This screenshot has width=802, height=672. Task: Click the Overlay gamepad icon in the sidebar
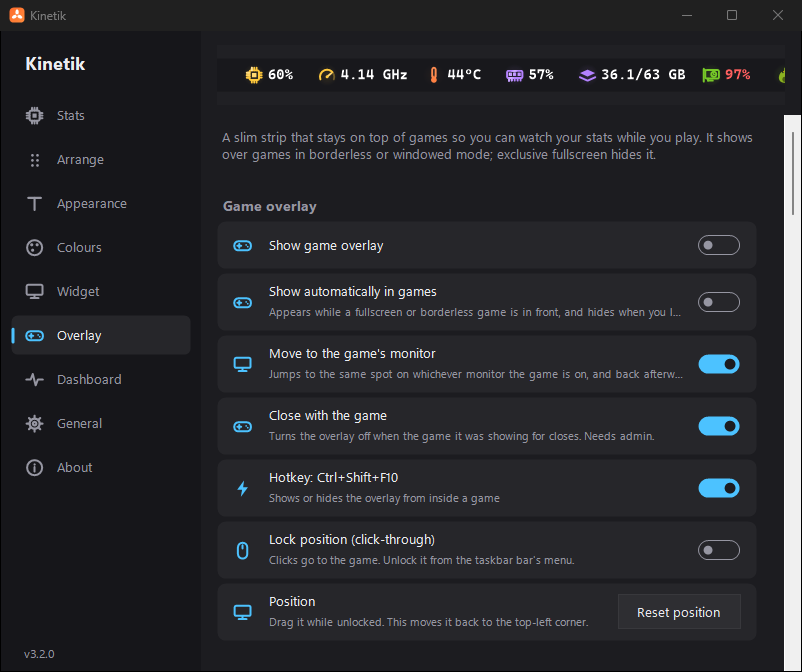click(x=34, y=335)
